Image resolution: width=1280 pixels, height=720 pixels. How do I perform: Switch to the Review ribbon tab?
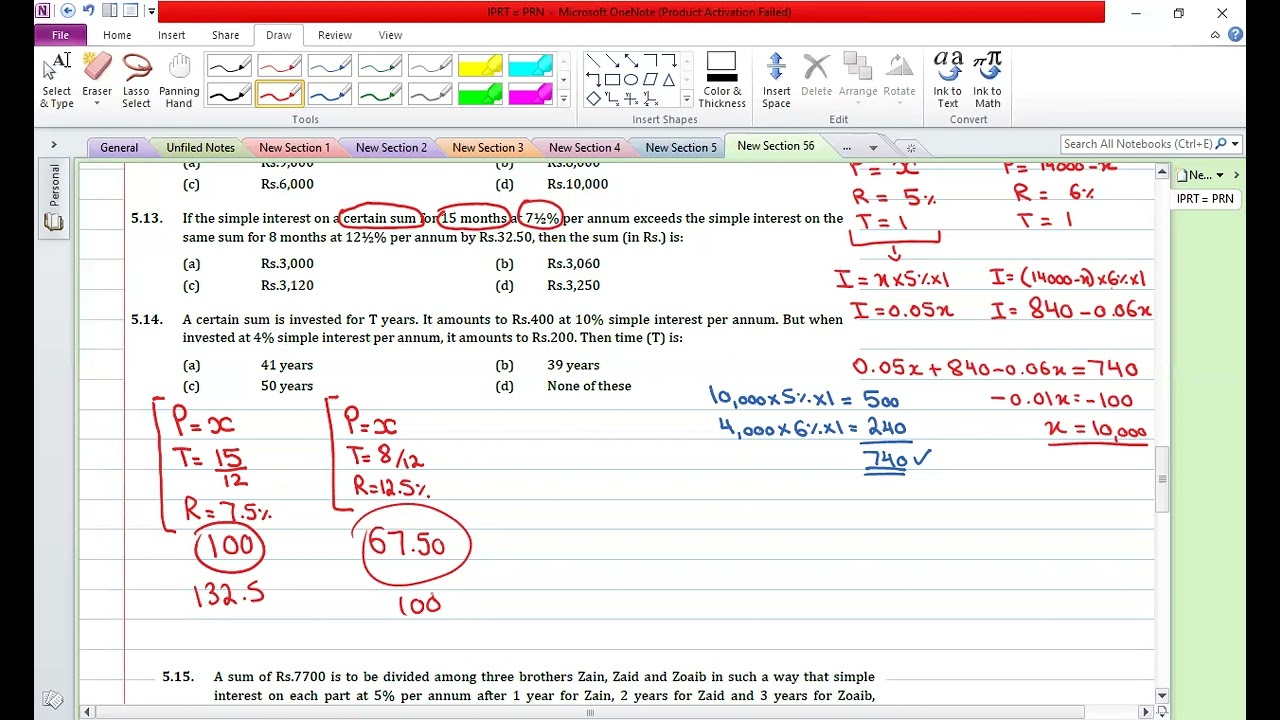point(335,35)
